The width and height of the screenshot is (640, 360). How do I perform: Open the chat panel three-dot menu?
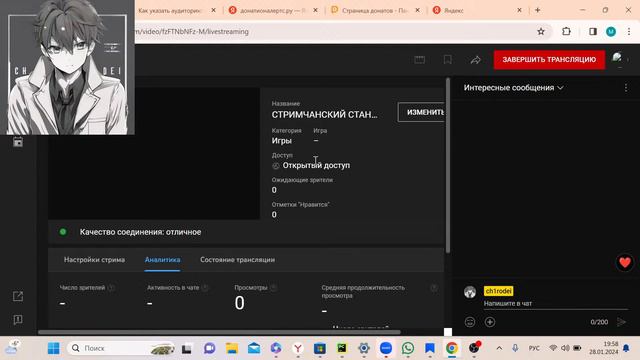[x=626, y=88]
